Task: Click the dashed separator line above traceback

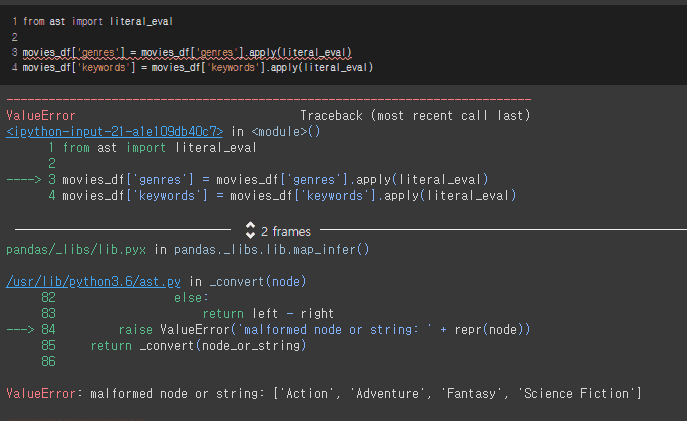Action: click(268, 100)
